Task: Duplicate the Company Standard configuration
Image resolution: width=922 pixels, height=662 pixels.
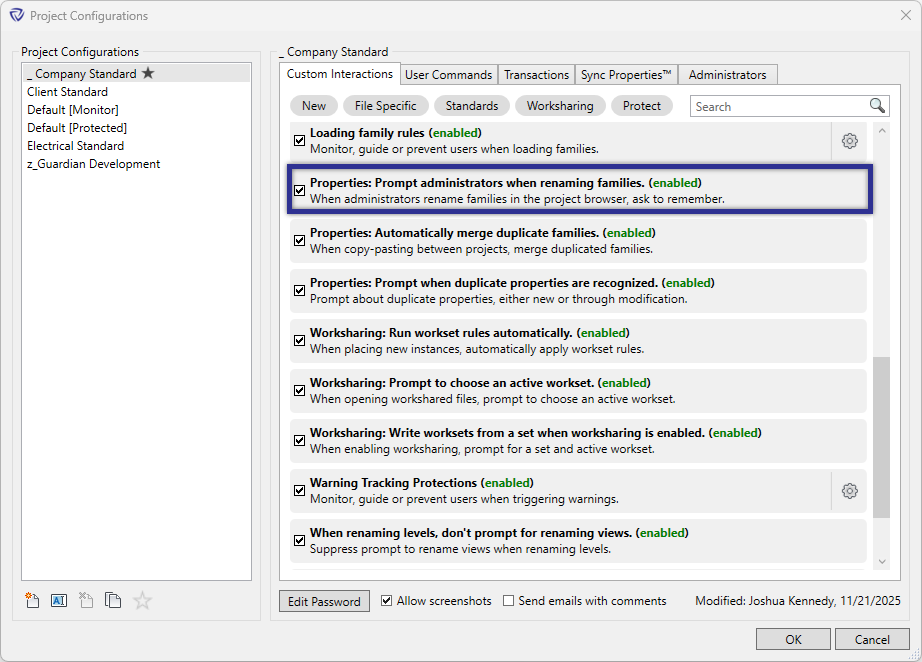Action: pos(113,600)
